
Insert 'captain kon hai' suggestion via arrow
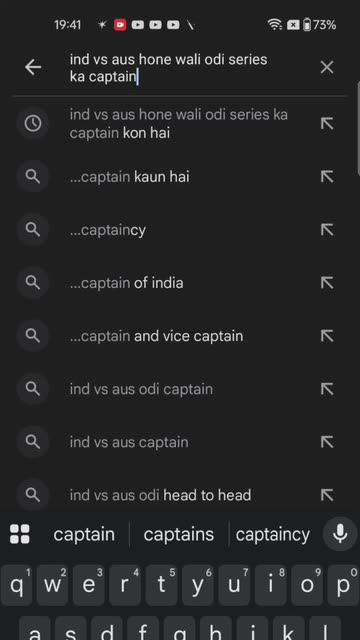[x=327, y=123]
